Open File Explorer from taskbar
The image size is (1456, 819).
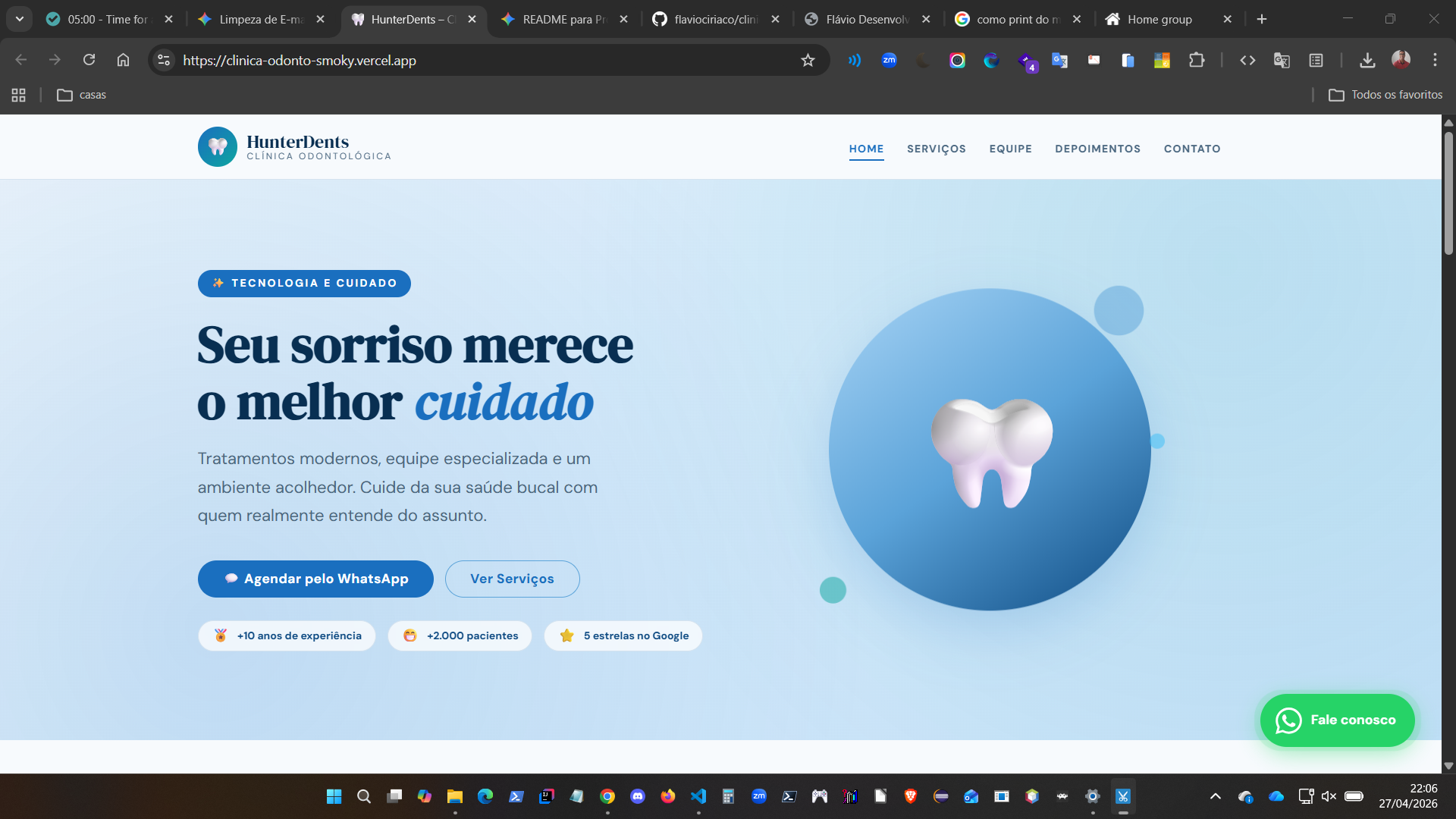coord(455,796)
